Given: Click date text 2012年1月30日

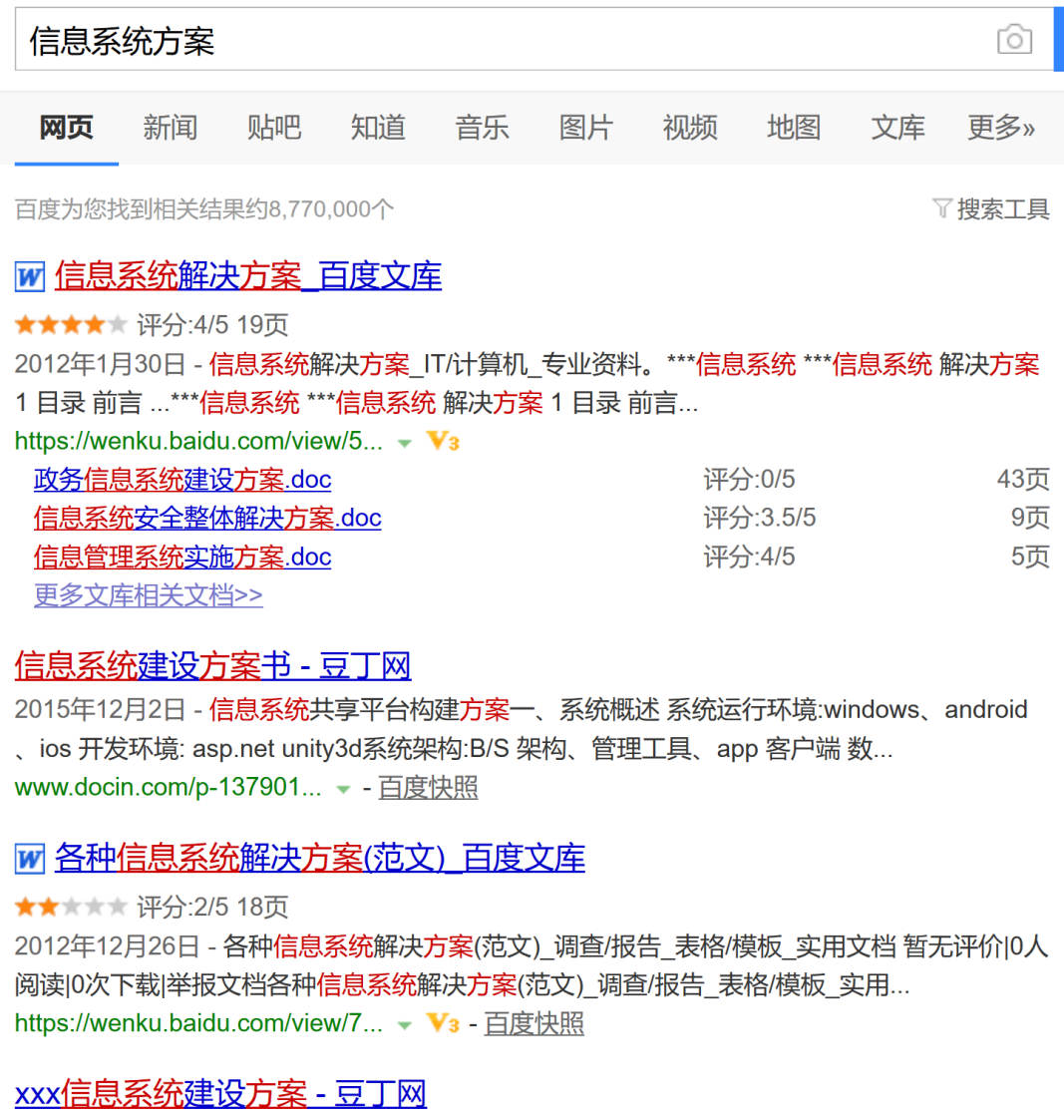Looking at the screenshot, I should 100,364.
